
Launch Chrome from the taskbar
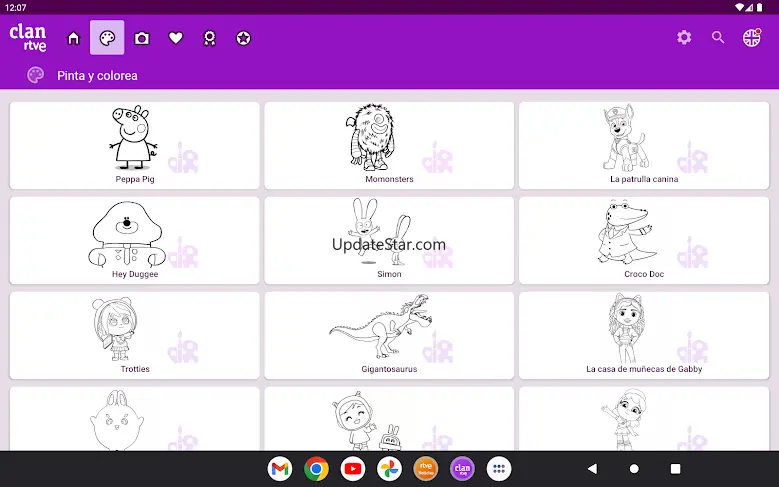point(316,469)
